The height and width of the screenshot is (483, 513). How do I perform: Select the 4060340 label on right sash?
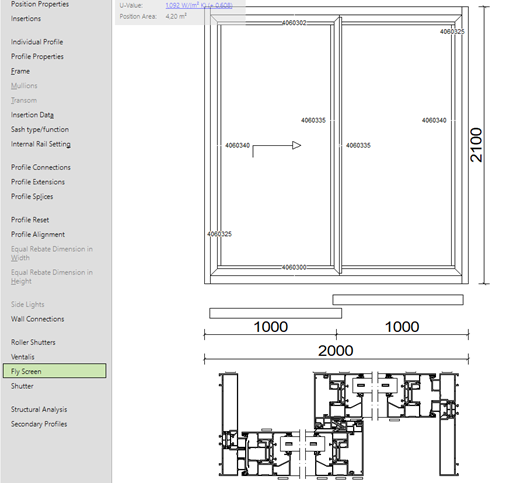434,120
